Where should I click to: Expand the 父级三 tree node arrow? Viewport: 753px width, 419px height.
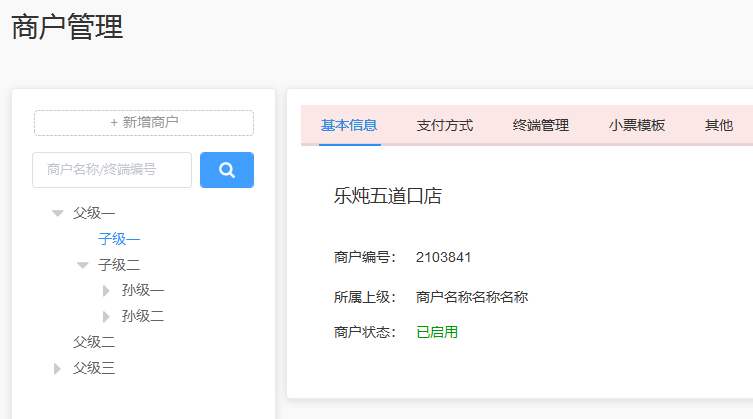(58, 369)
